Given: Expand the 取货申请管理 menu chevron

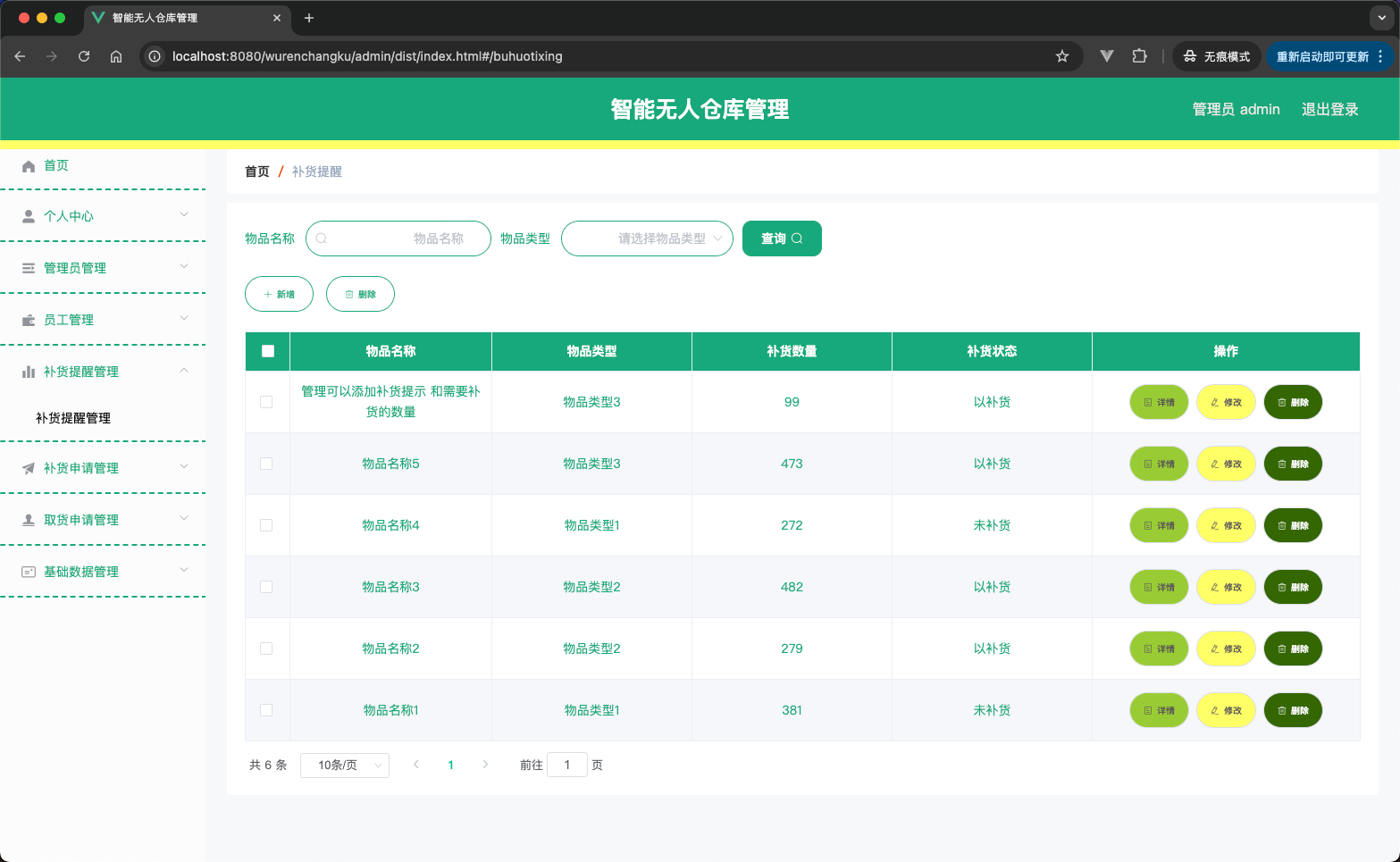Looking at the screenshot, I should 184,518.
